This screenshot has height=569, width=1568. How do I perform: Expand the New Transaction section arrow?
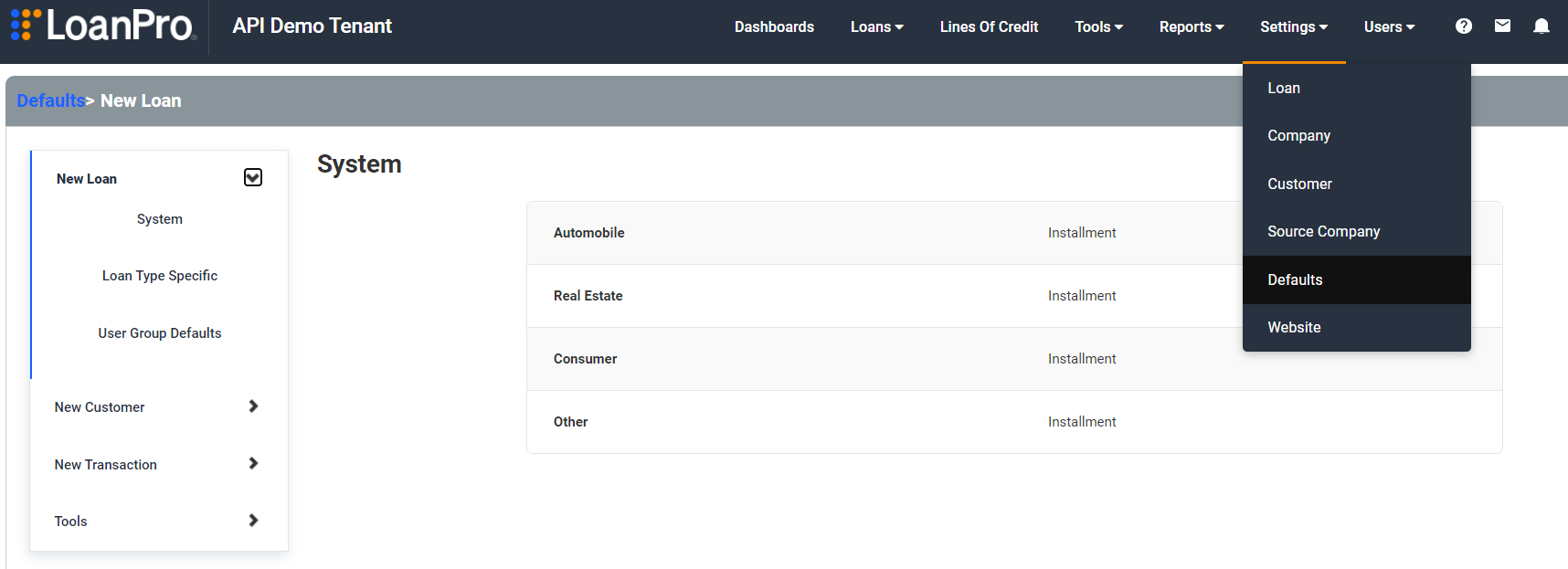pos(253,464)
